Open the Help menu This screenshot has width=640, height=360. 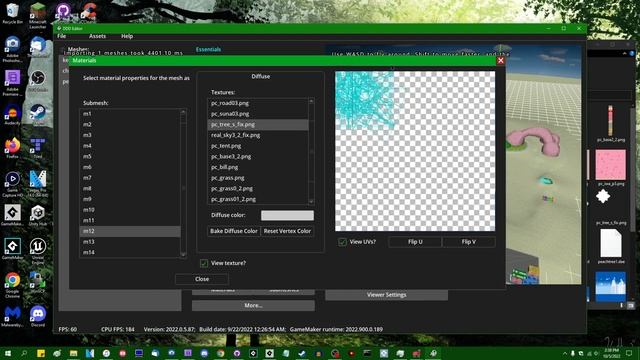127,36
